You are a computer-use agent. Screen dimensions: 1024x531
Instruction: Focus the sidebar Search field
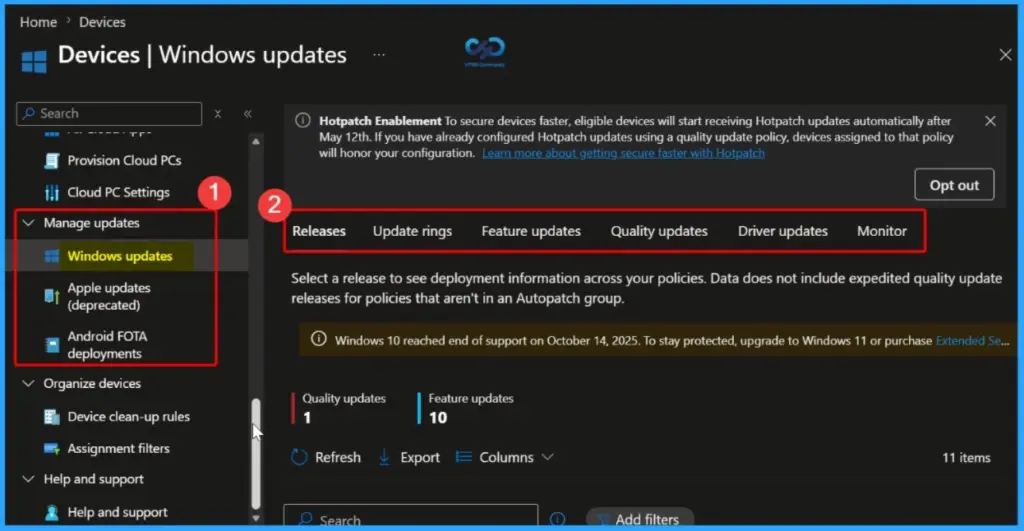tap(109, 114)
